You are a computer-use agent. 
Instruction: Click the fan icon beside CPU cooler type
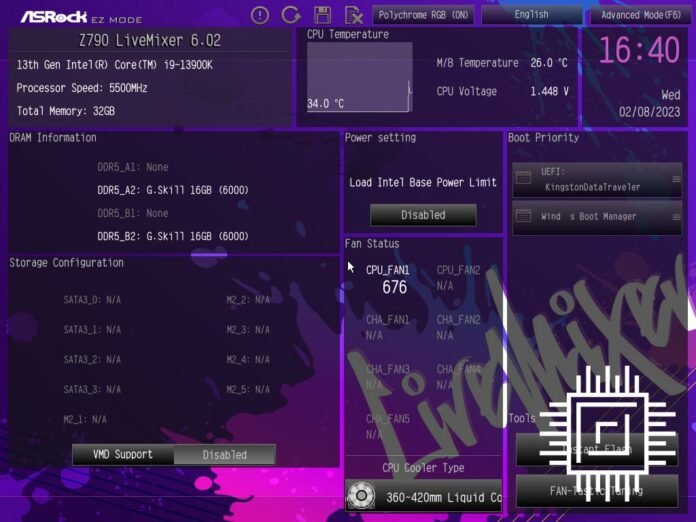(361, 497)
